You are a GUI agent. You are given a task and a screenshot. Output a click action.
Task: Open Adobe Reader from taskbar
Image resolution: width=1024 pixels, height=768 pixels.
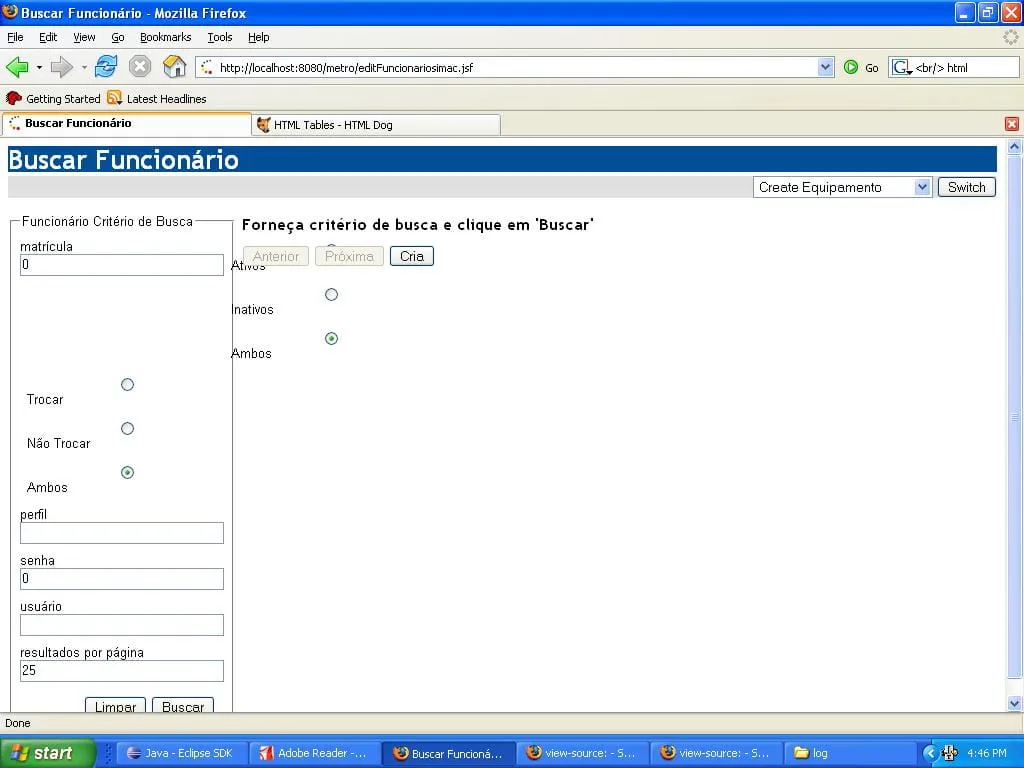314,753
